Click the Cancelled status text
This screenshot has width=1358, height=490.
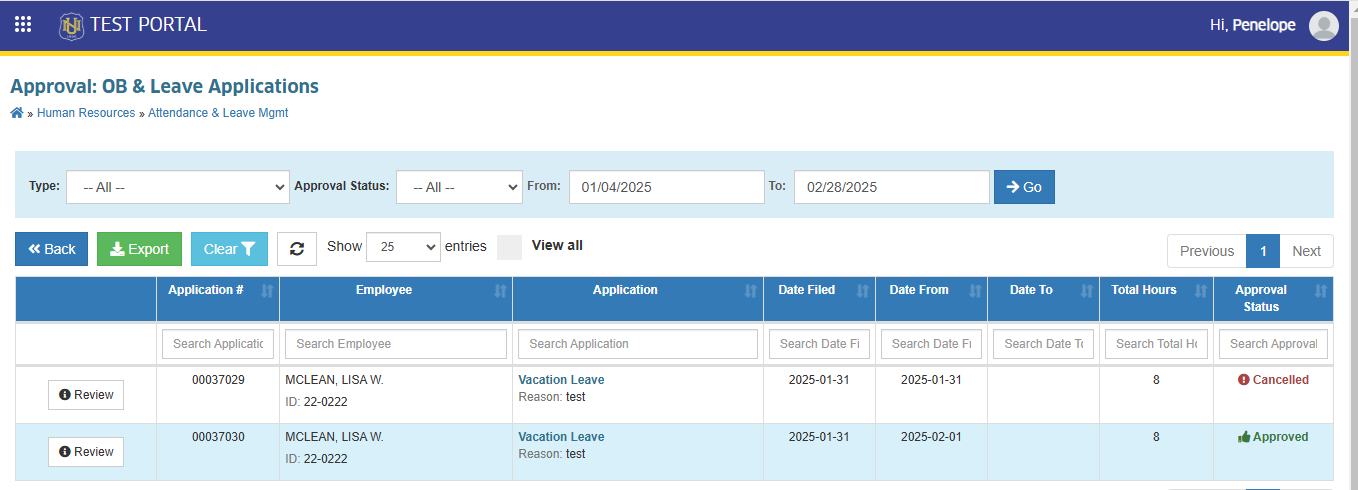(x=1280, y=380)
